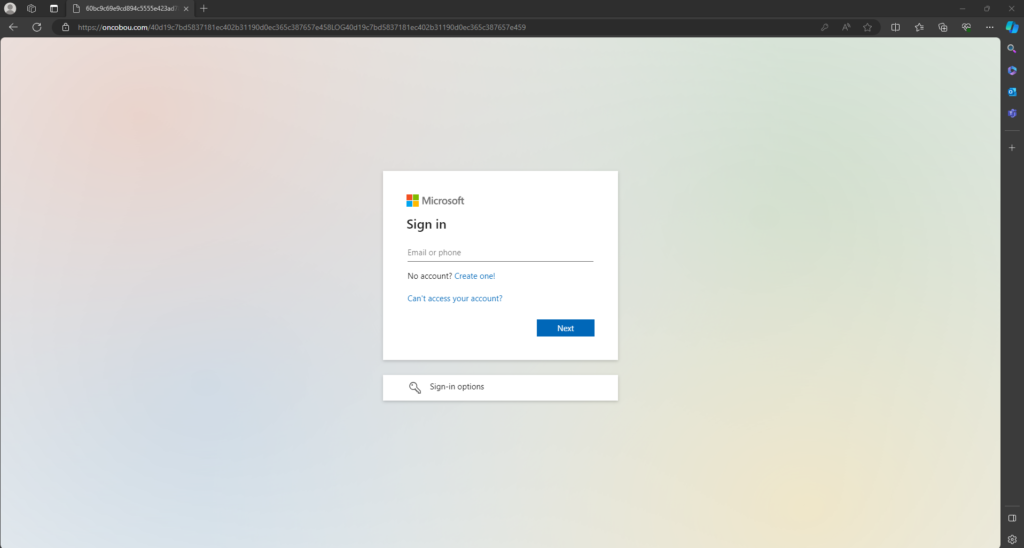Open the Workspaces icon
The image size is (1024, 548).
click(31, 8)
